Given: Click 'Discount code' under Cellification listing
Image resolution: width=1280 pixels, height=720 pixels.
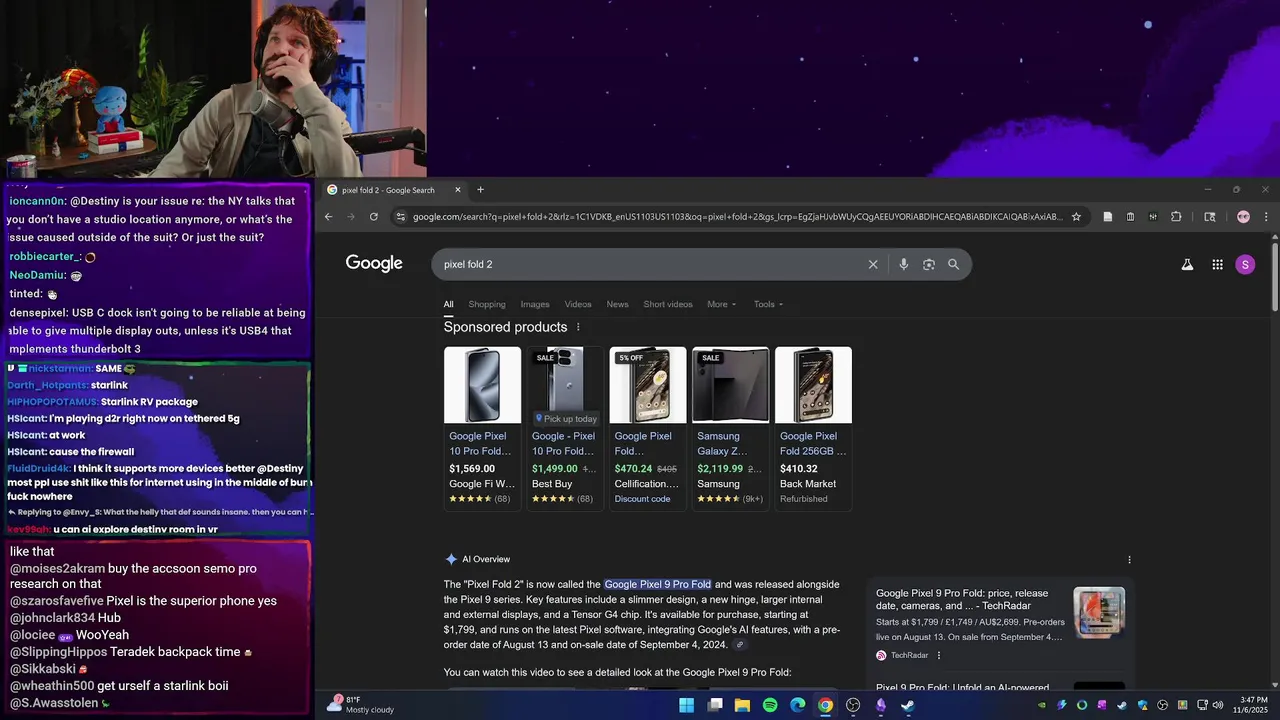Looking at the screenshot, I should point(642,499).
